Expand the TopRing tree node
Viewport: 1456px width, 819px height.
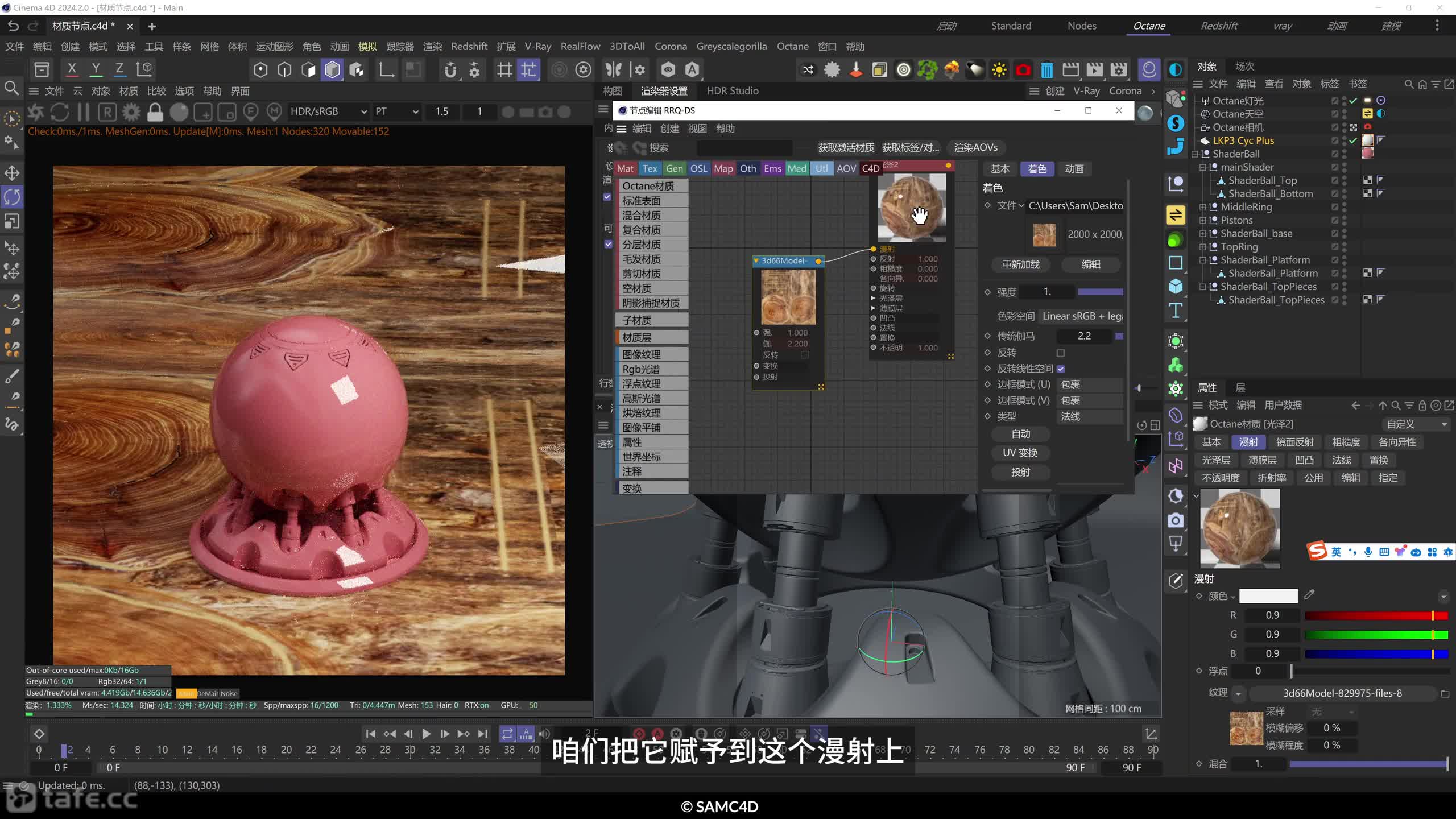[x=1203, y=247]
